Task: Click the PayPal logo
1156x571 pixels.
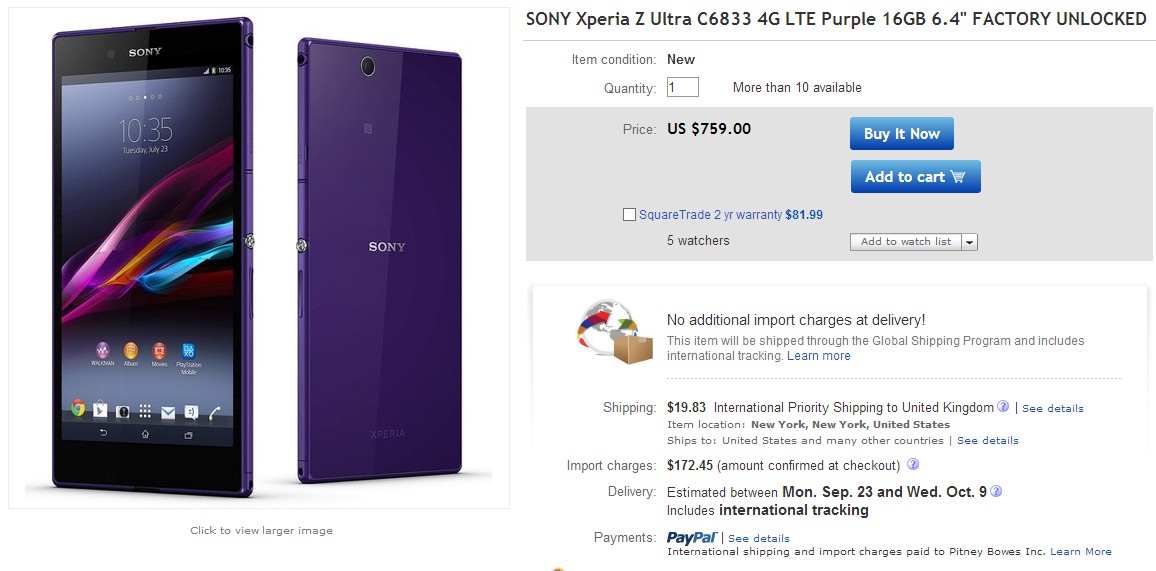Action: [691, 537]
